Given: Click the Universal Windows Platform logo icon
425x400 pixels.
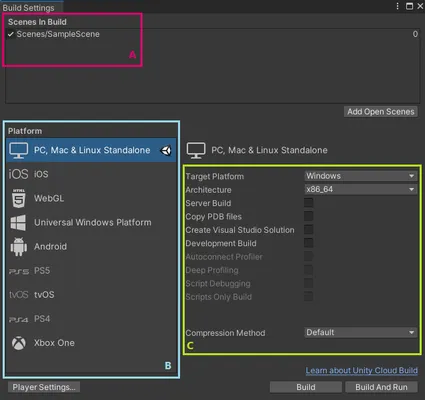Looking at the screenshot, I should [18, 223].
